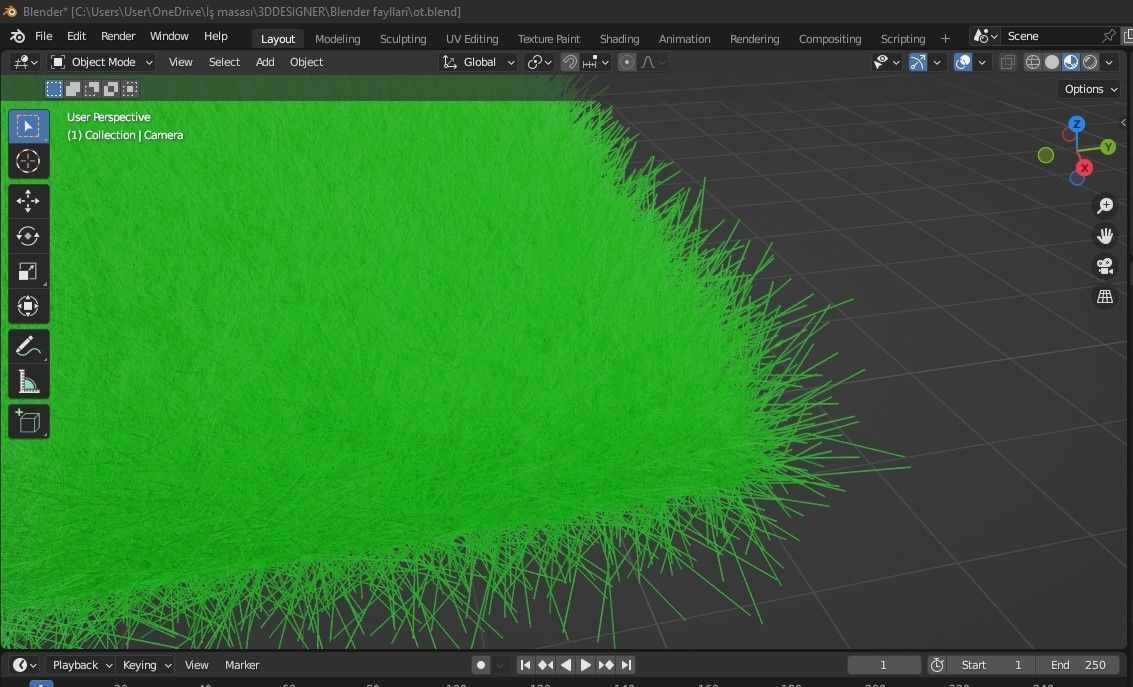Select the Select Box tool

point(29,126)
